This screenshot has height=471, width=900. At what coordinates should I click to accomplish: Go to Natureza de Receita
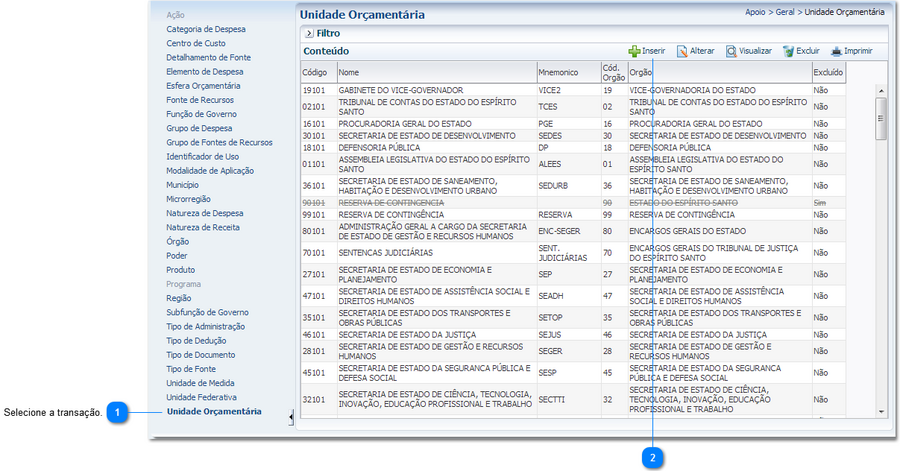pyautogui.click(x=203, y=227)
